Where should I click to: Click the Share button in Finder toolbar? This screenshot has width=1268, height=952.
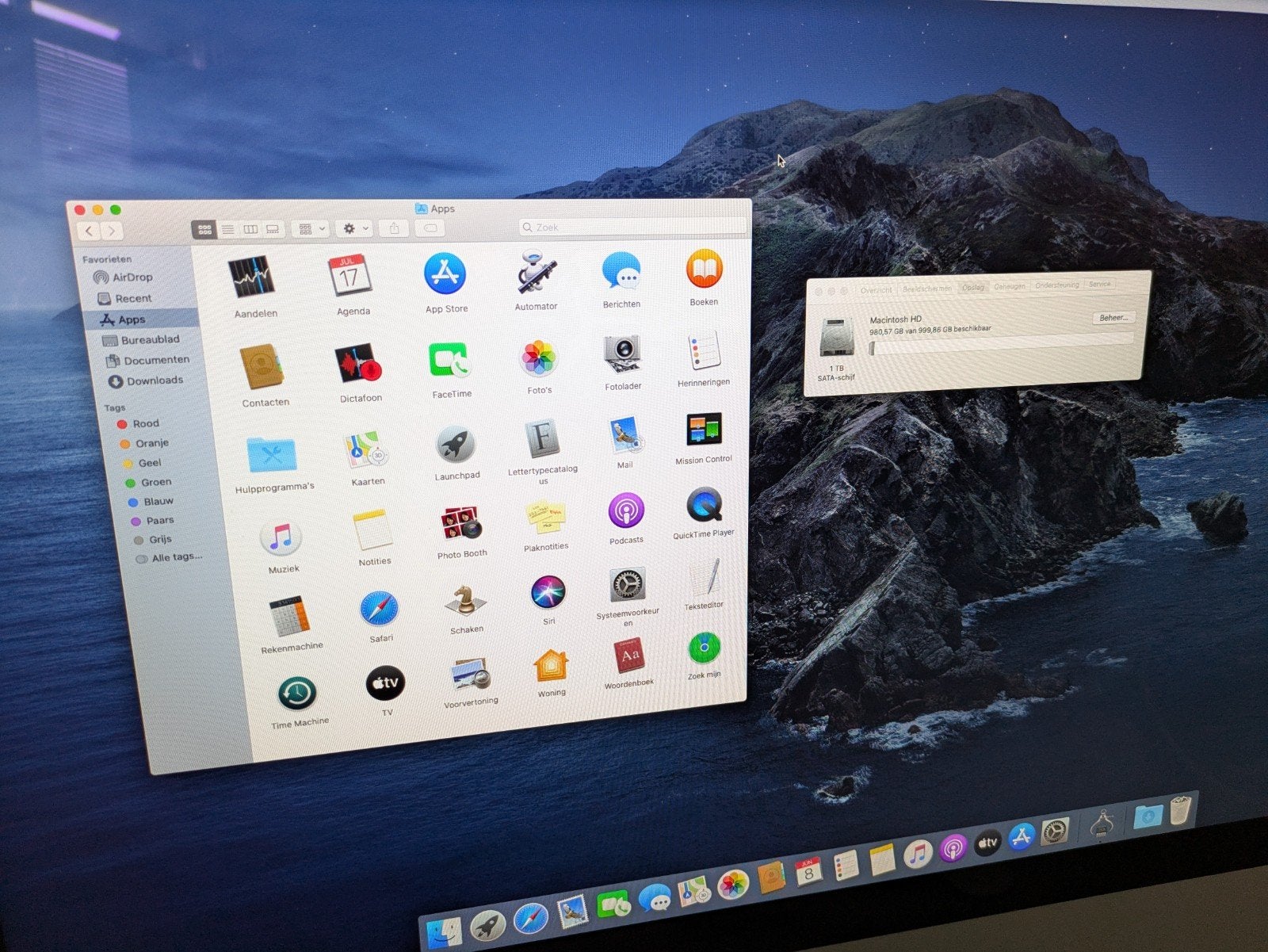click(394, 227)
